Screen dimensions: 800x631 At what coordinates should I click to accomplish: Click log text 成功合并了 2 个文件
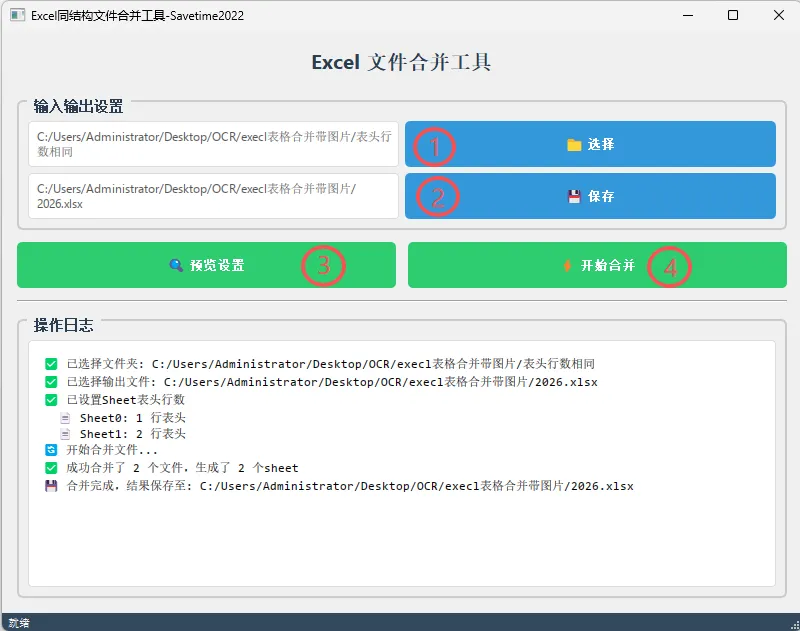124,468
